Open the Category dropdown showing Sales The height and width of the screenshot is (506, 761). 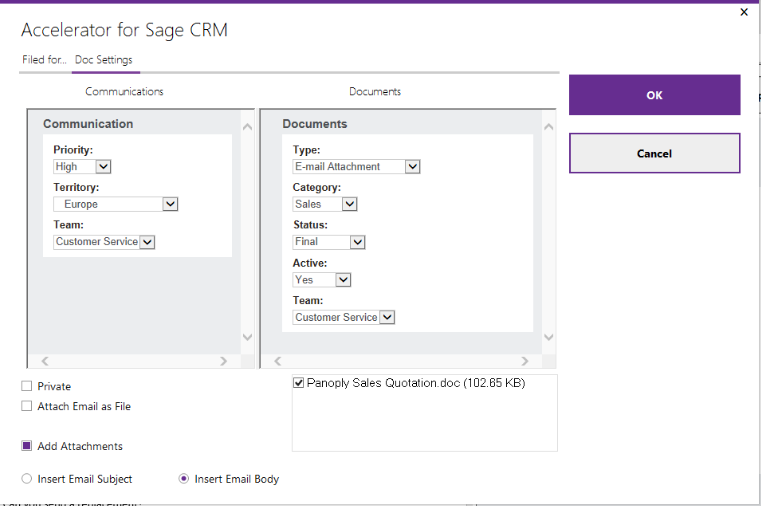point(325,204)
